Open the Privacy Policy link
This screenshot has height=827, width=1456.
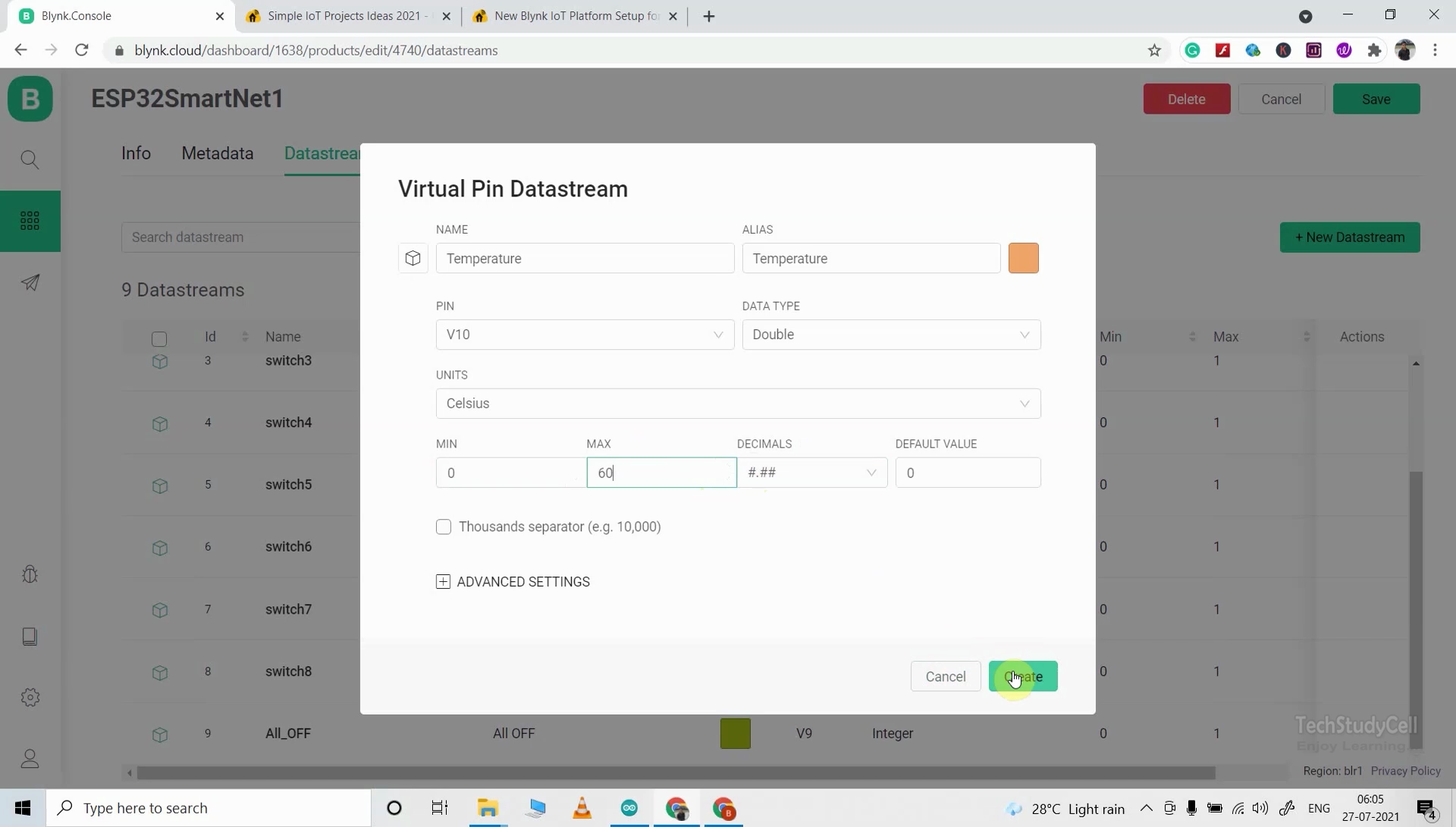[x=1407, y=771]
